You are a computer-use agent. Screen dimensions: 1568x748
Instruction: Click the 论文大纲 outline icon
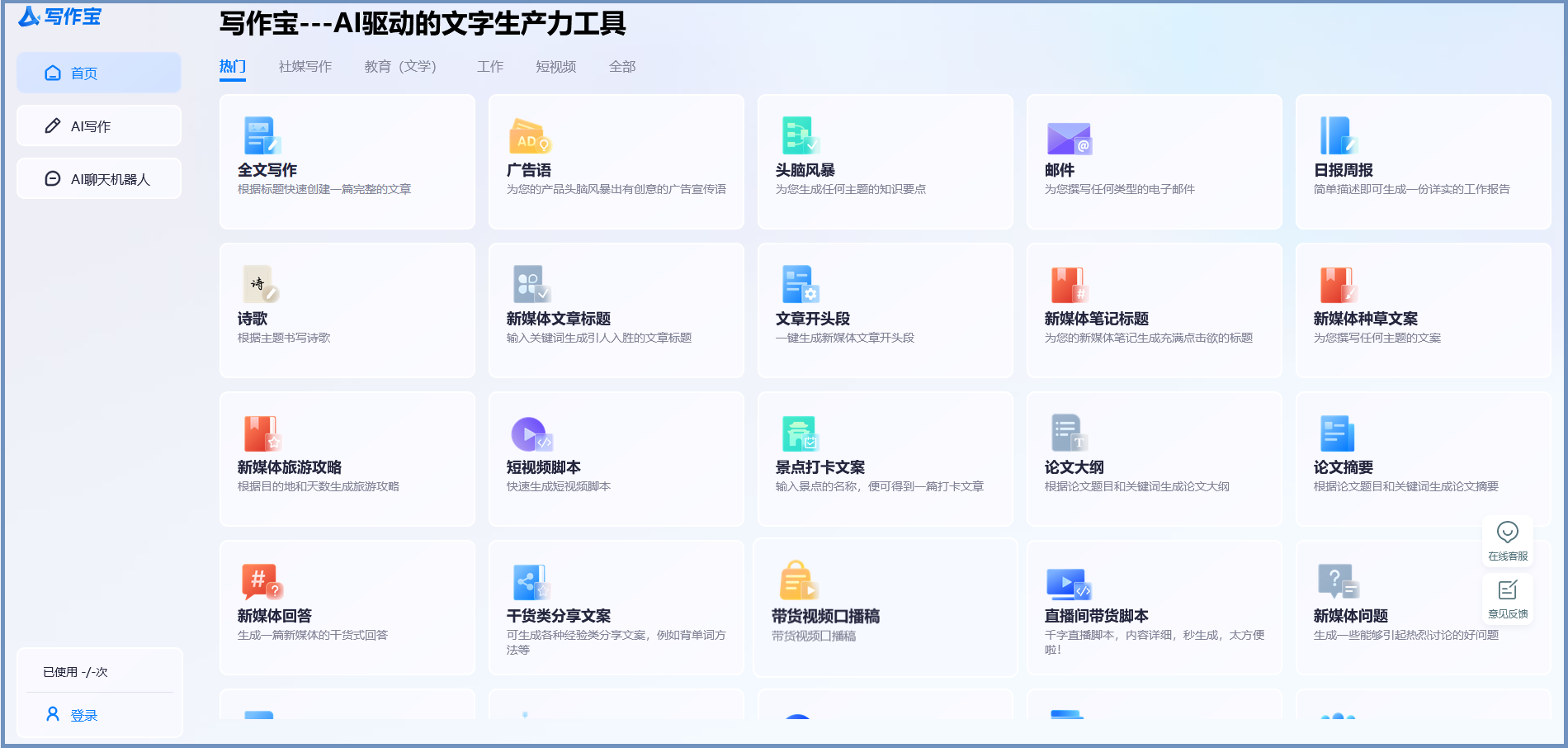point(1070,433)
